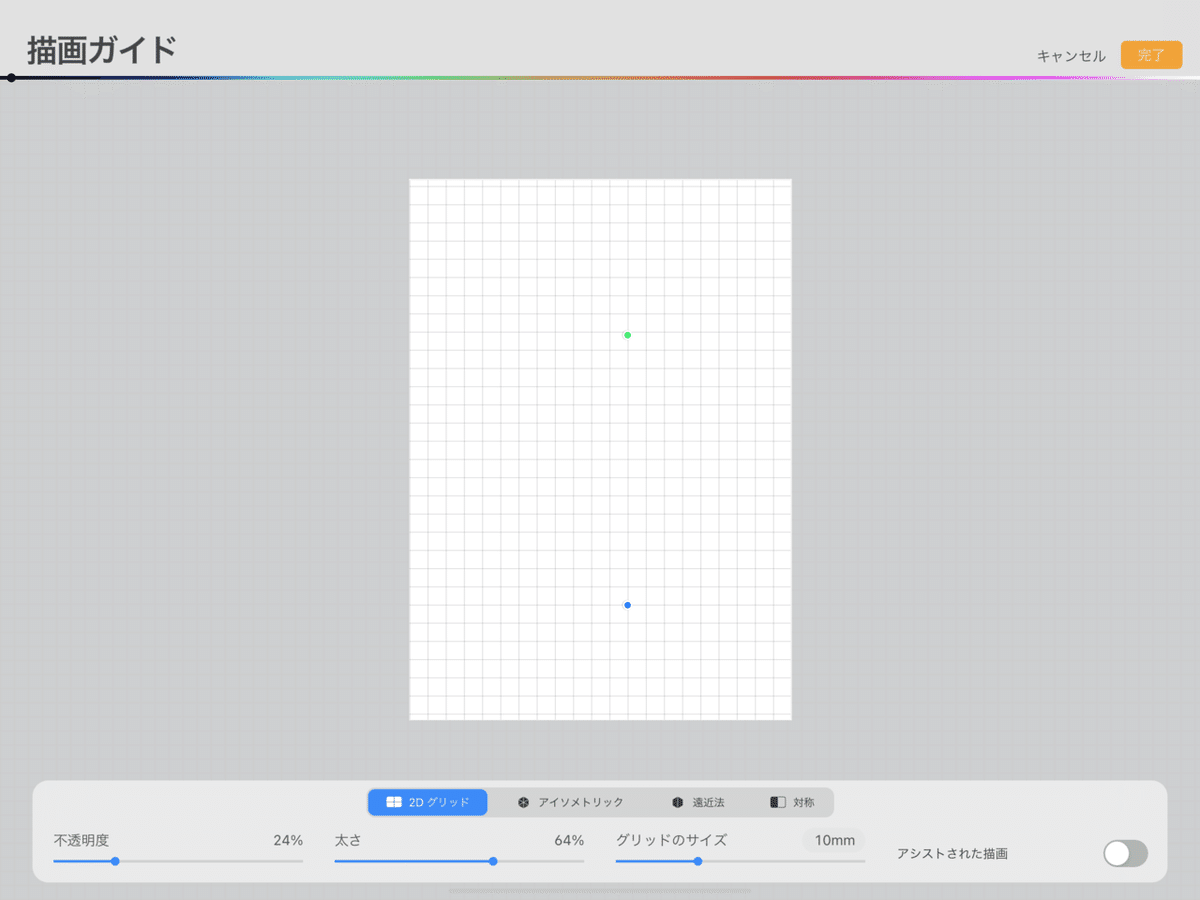Click the blue position node on the canvas
This screenshot has height=900, width=1200.
click(627, 604)
